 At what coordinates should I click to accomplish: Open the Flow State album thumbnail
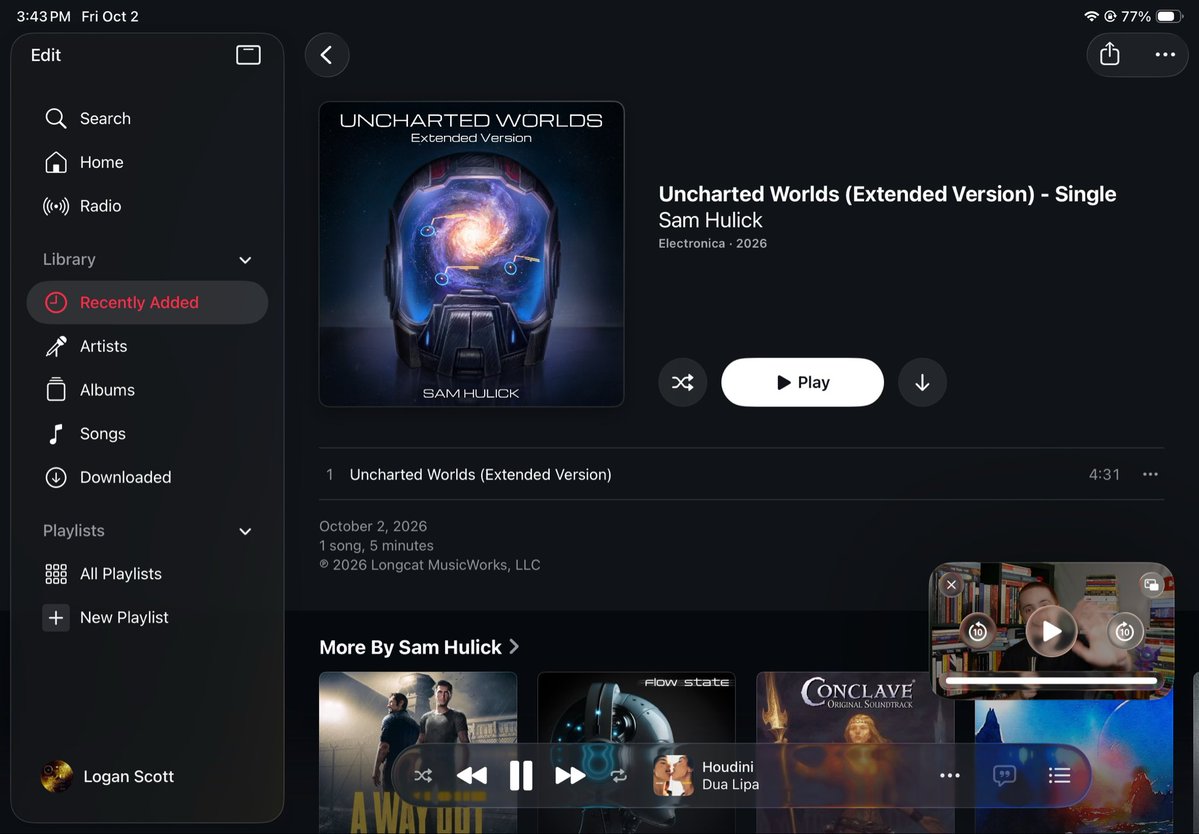[x=636, y=752]
